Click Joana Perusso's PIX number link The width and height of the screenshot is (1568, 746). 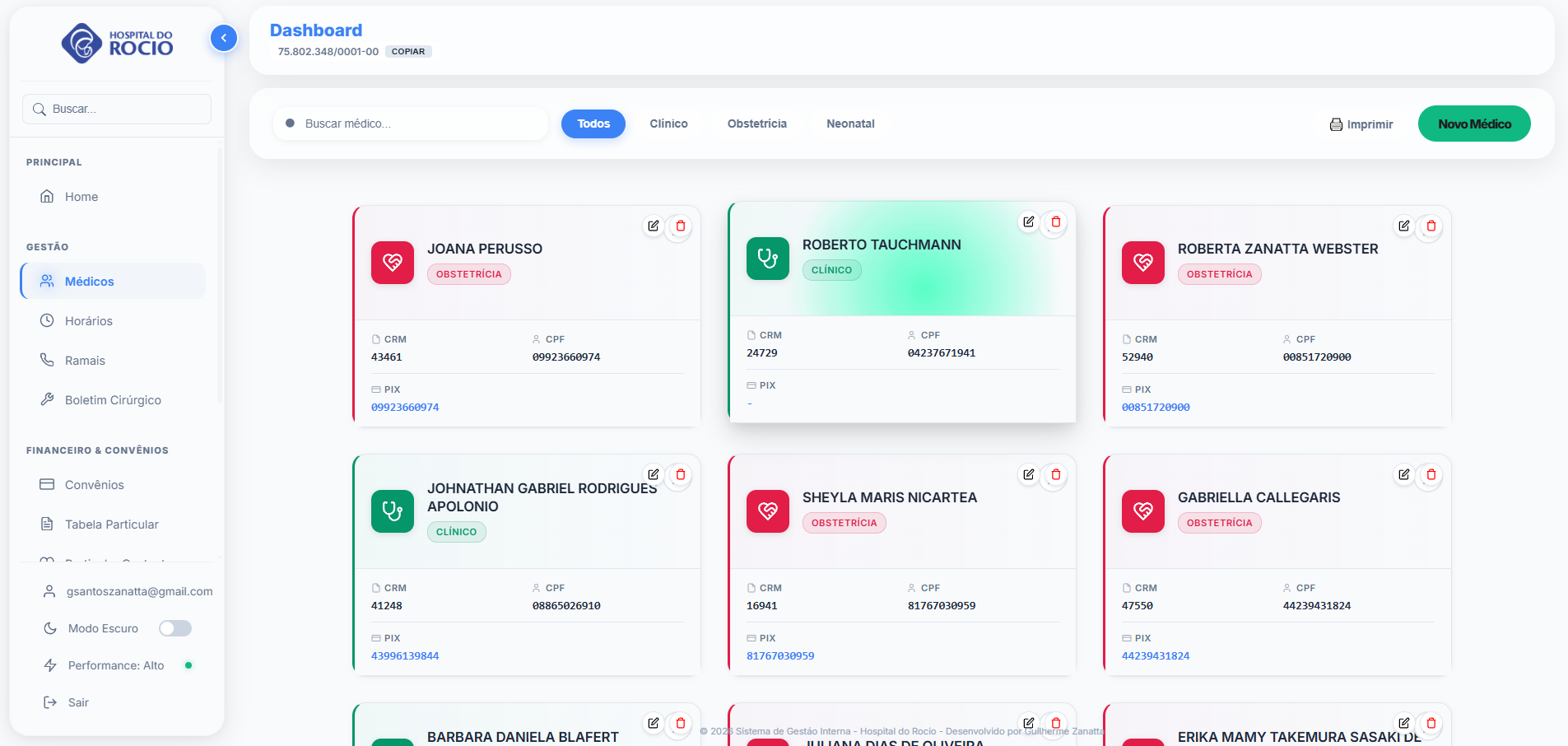pos(405,407)
